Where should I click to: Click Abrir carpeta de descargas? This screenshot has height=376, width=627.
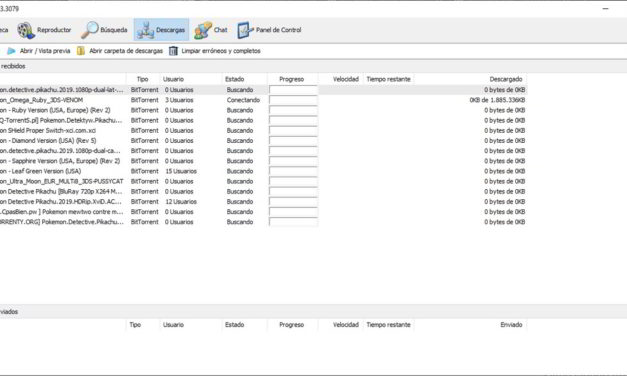point(120,51)
